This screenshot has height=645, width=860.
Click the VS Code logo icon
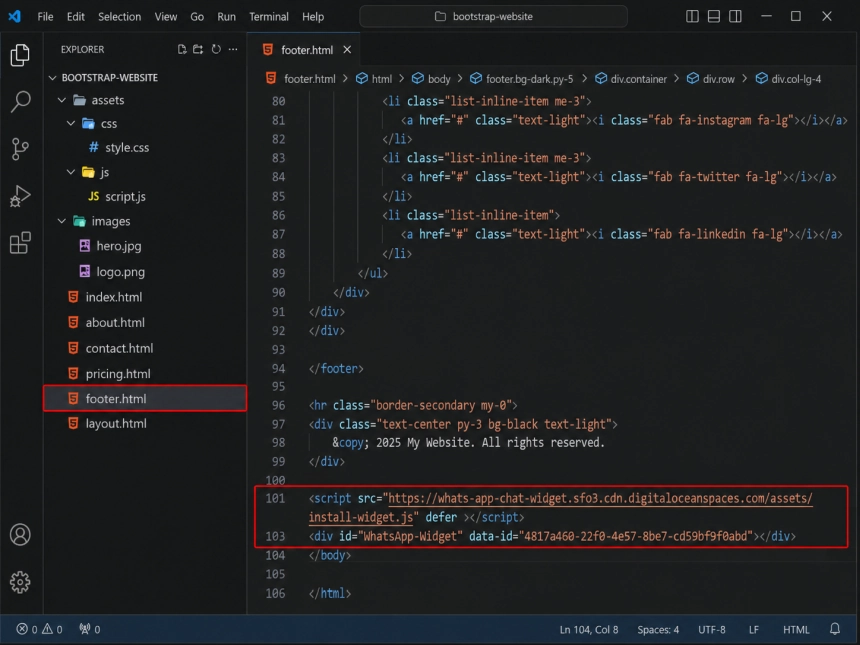coord(15,16)
